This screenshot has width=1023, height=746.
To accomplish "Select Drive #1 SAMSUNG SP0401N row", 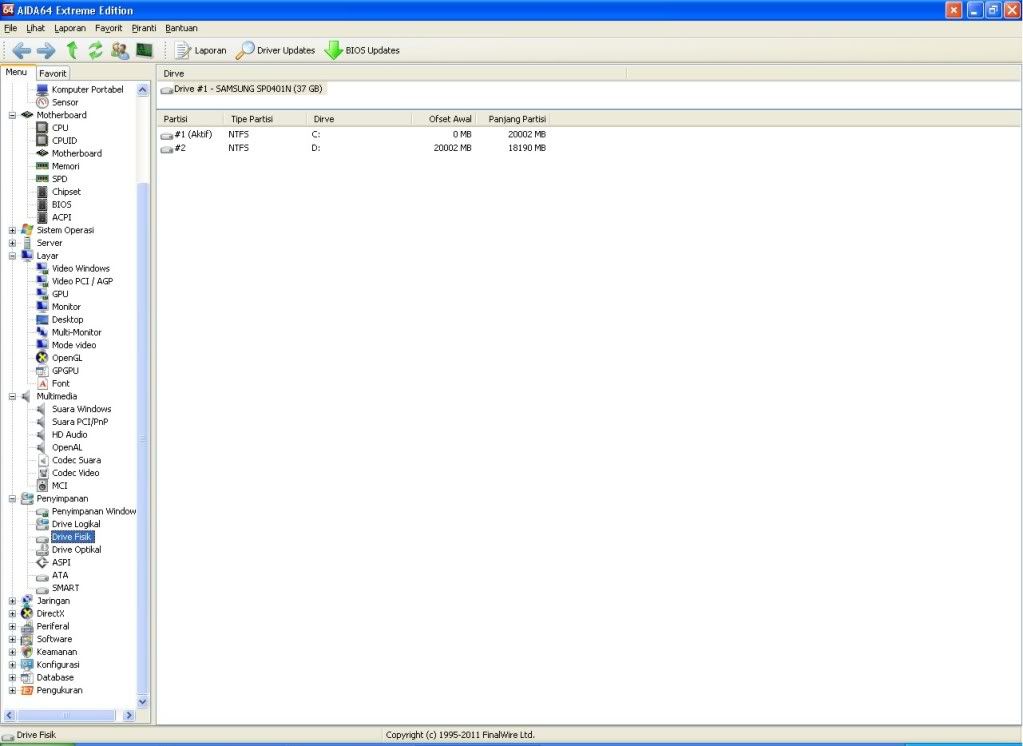I will tap(242, 89).
